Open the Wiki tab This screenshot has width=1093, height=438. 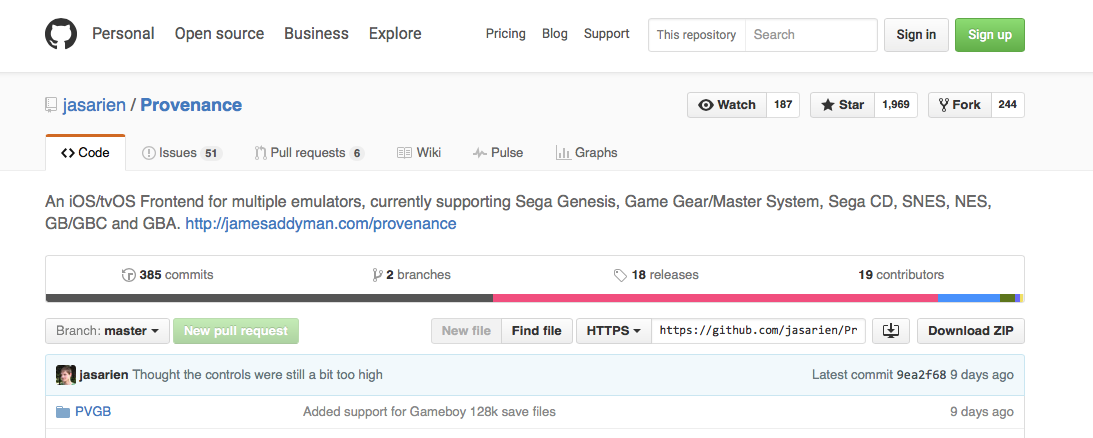tap(419, 153)
